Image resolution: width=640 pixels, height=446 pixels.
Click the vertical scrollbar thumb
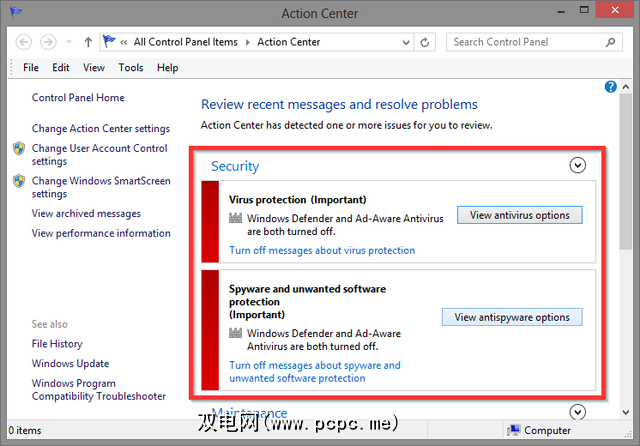[x=626, y=171]
